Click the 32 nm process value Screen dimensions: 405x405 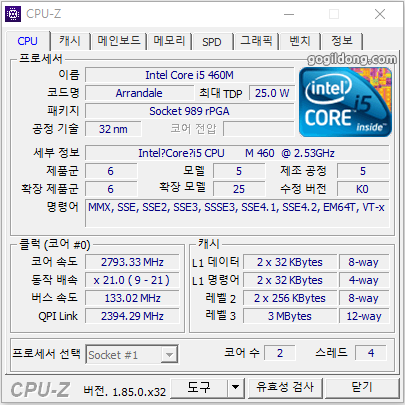coord(113,129)
